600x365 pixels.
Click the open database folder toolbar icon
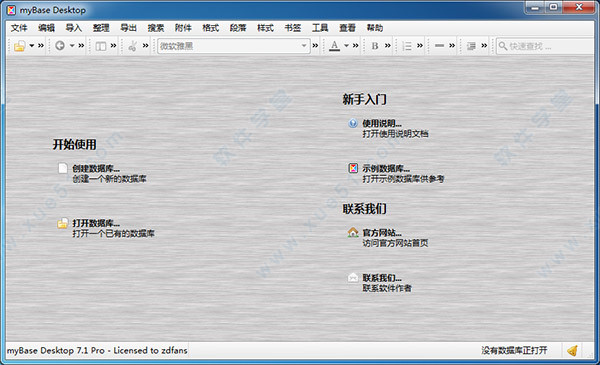[x=20, y=46]
